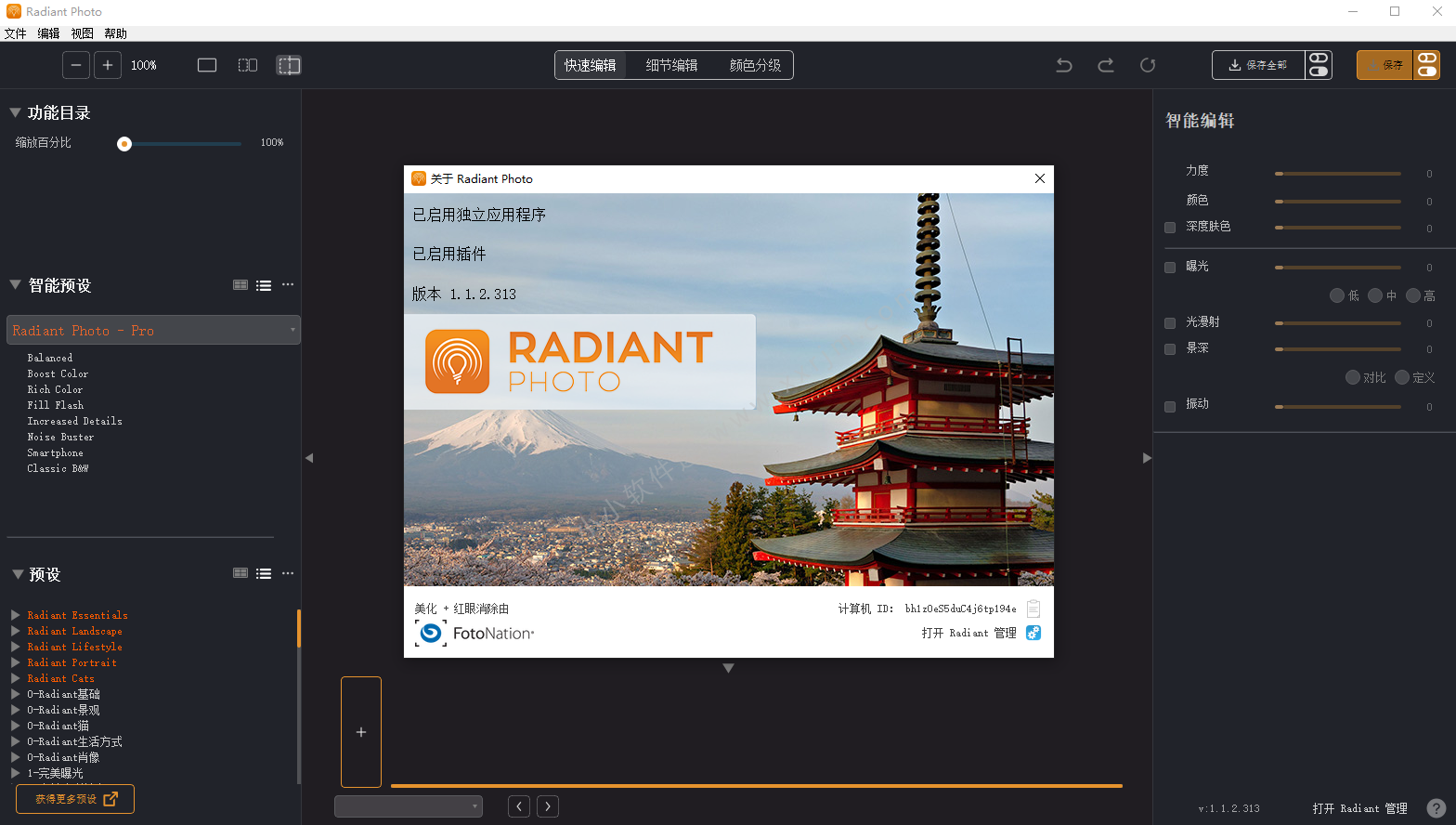Select side-by-side compare view icon

[248, 65]
